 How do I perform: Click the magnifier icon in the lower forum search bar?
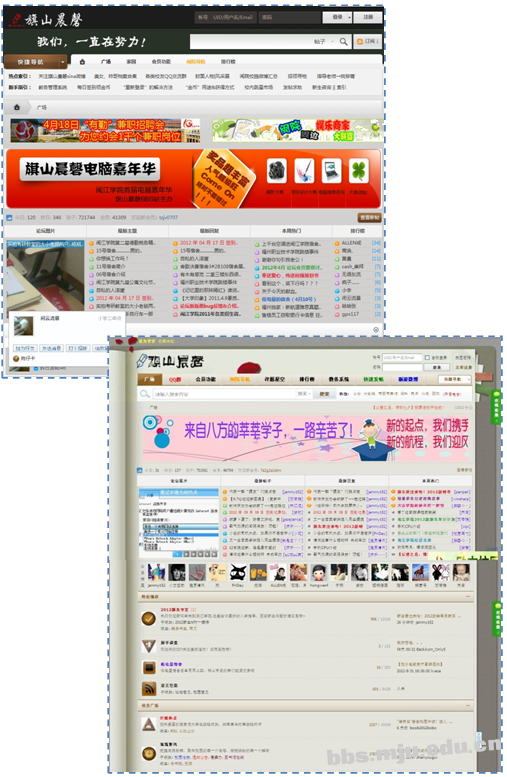coord(145,394)
